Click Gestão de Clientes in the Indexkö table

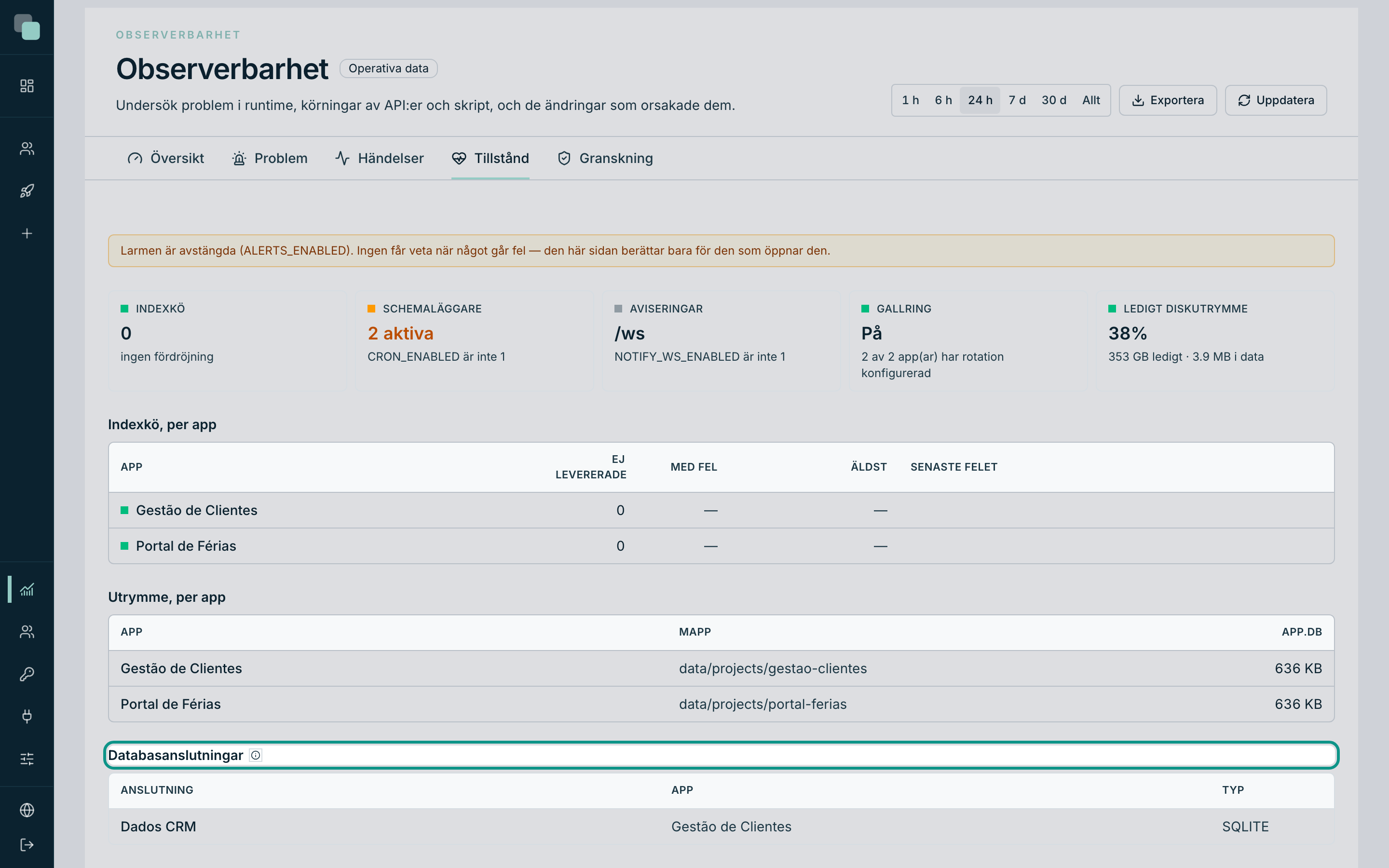pos(196,510)
